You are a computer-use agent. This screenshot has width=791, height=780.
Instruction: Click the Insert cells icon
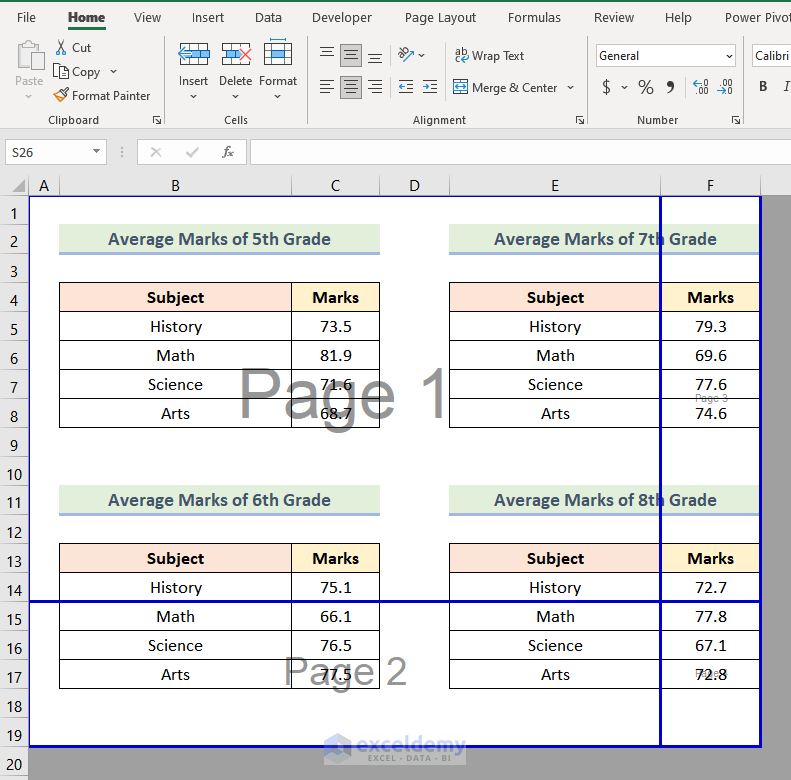[x=193, y=55]
